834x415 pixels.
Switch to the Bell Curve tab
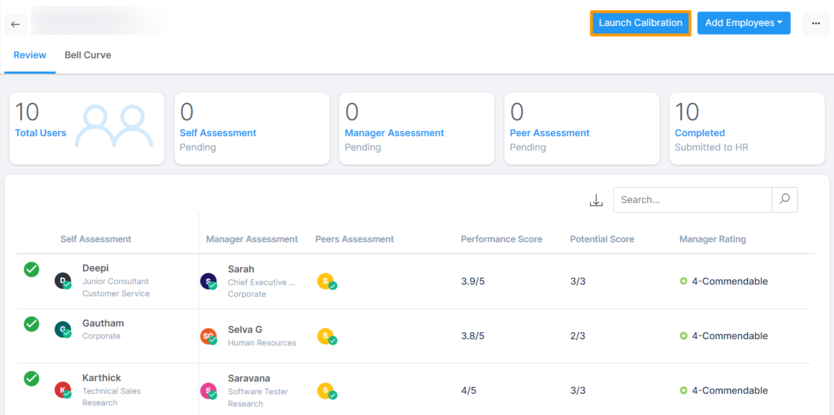88,55
